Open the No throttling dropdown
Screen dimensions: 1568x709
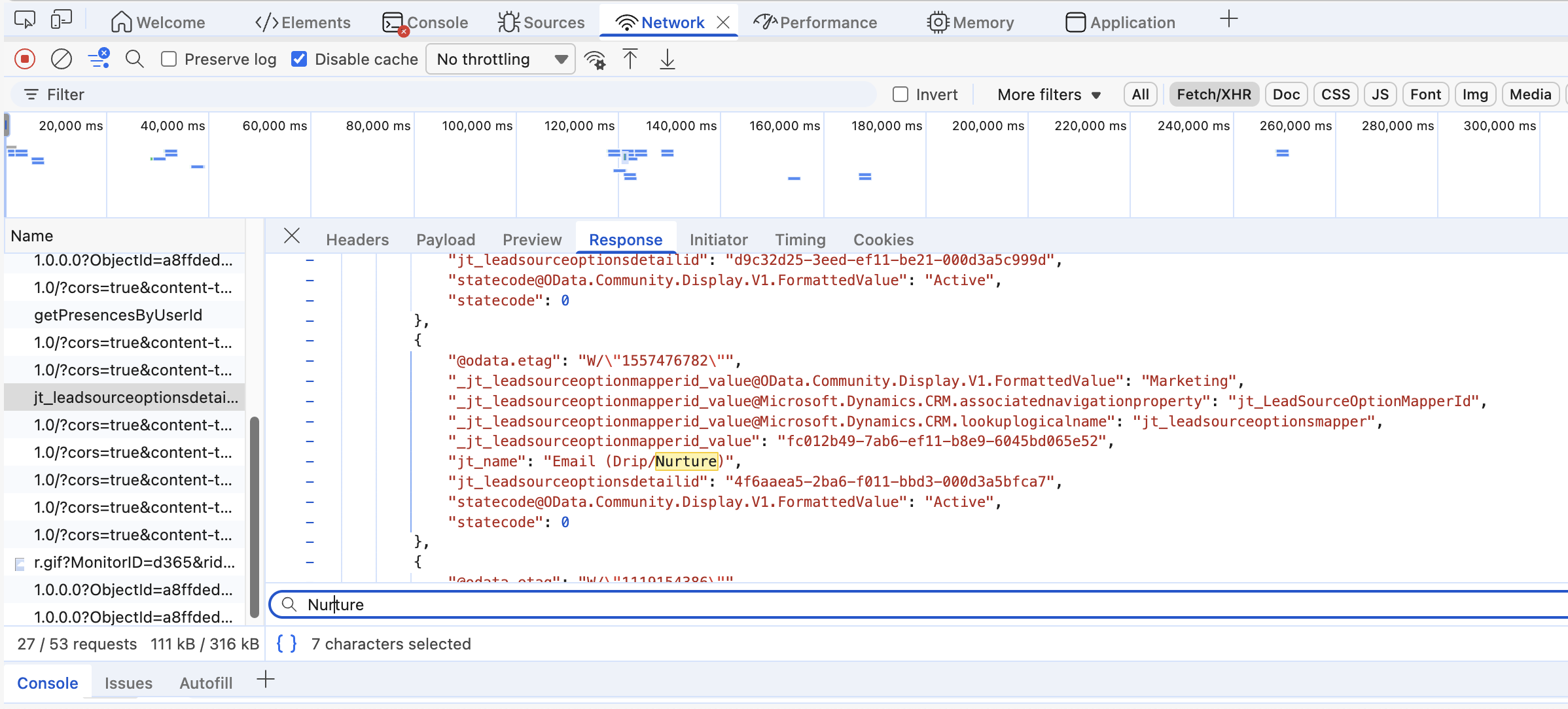500,59
